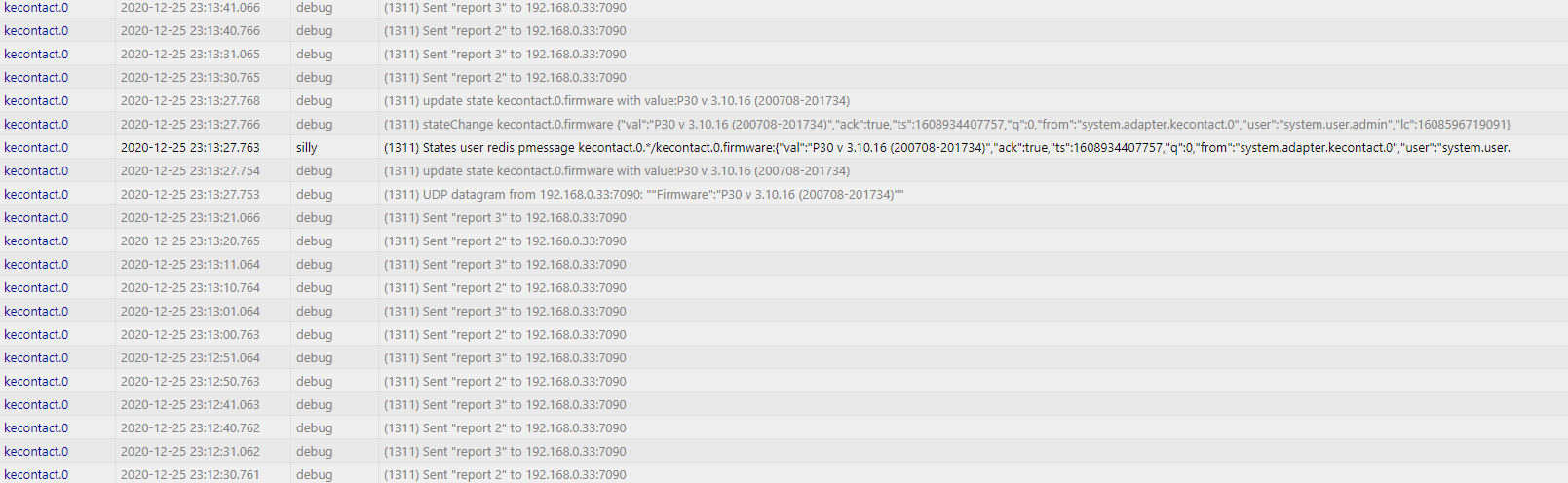Select timestamp 2020-12-25 23:12:51.064
The width and height of the screenshot is (1568, 483).
(x=190, y=358)
